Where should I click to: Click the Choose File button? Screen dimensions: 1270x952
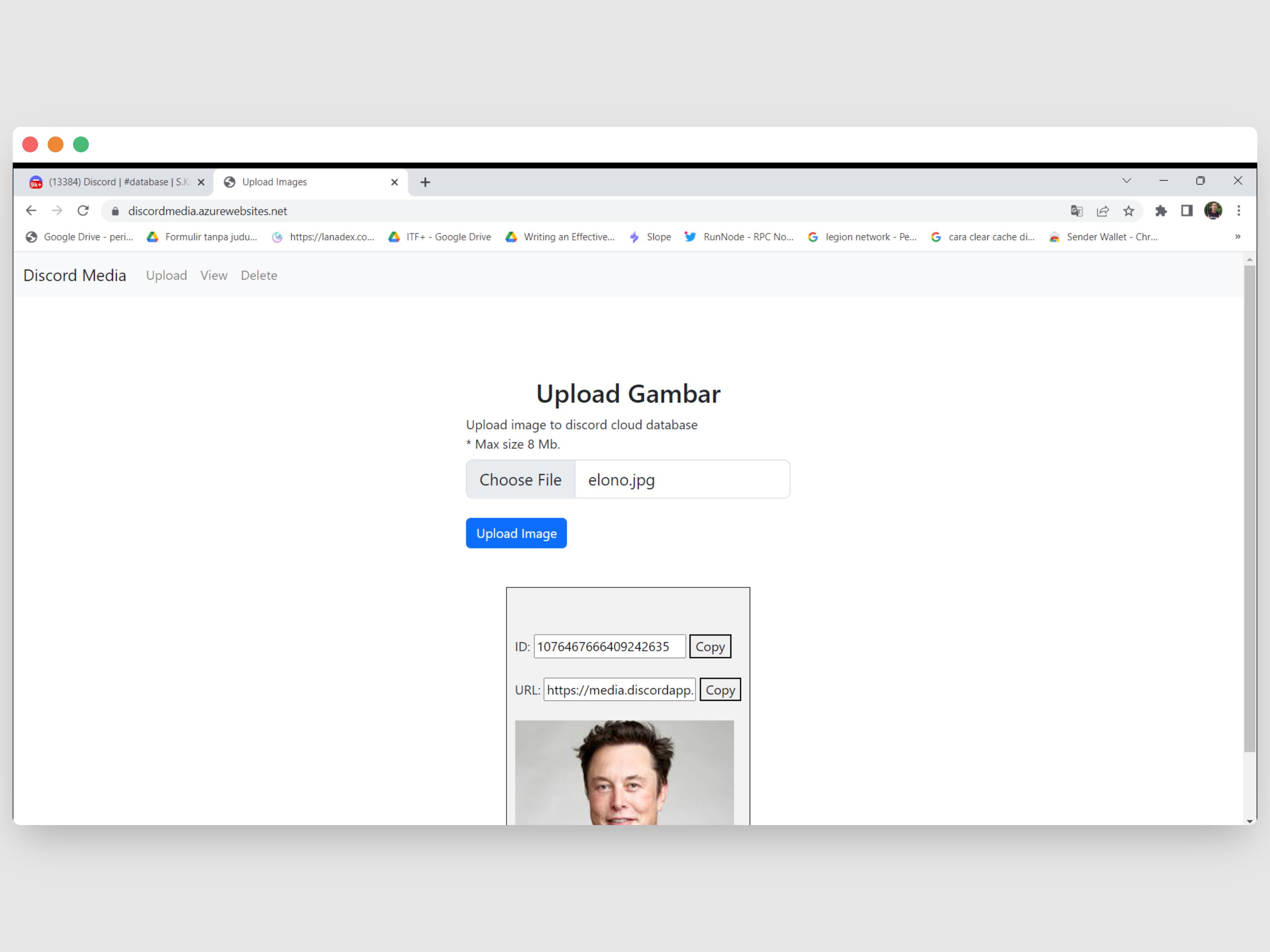pos(520,479)
